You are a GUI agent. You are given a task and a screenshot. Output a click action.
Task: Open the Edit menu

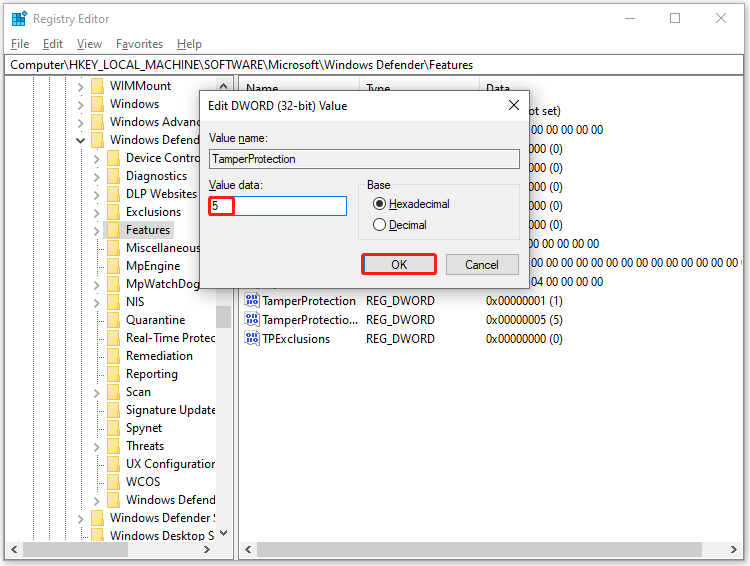(x=53, y=44)
